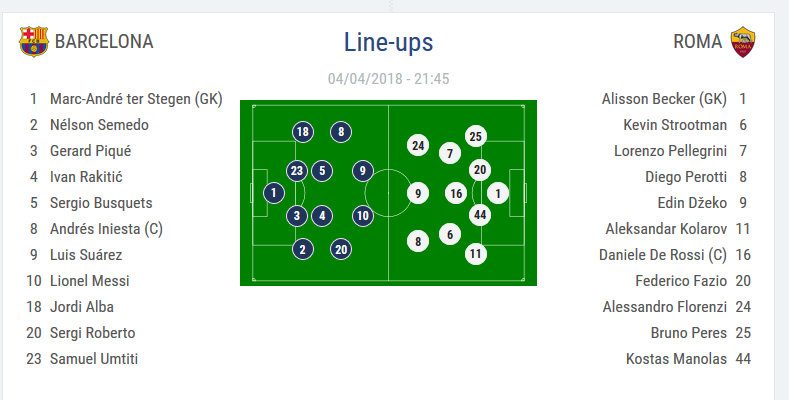Screen dimensions: 789x400
Task: Click the Line-ups title heading
Action: [388, 42]
